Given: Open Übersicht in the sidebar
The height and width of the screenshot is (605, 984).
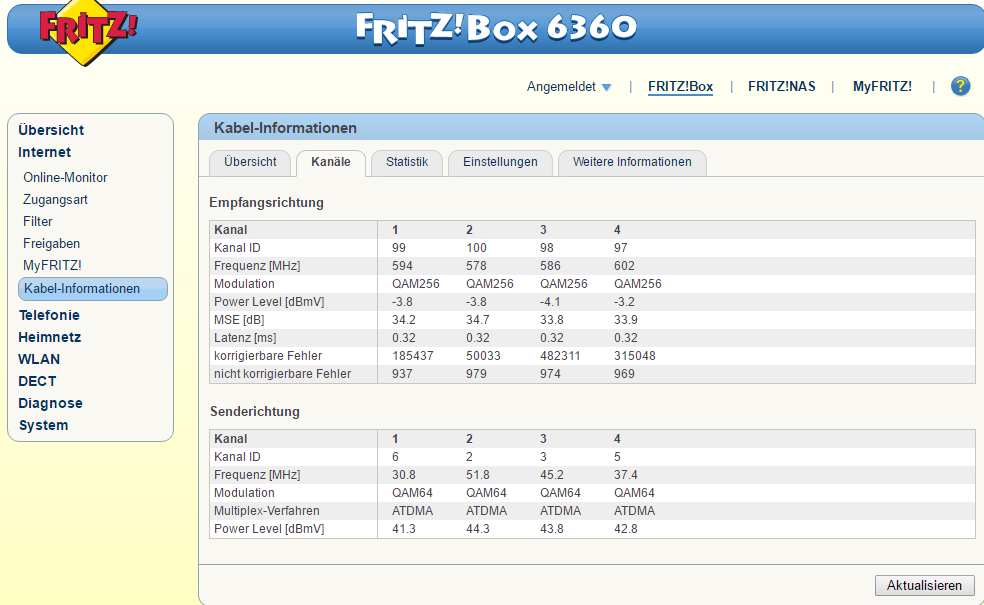Looking at the screenshot, I should tap(51, 130).
